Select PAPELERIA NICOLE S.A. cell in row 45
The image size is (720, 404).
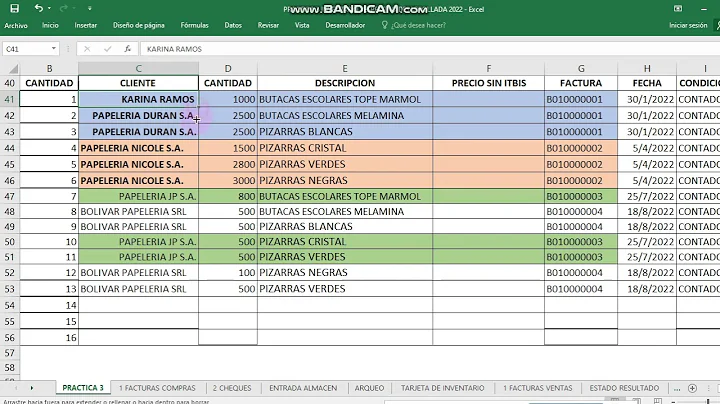click(x=138, y=164)
